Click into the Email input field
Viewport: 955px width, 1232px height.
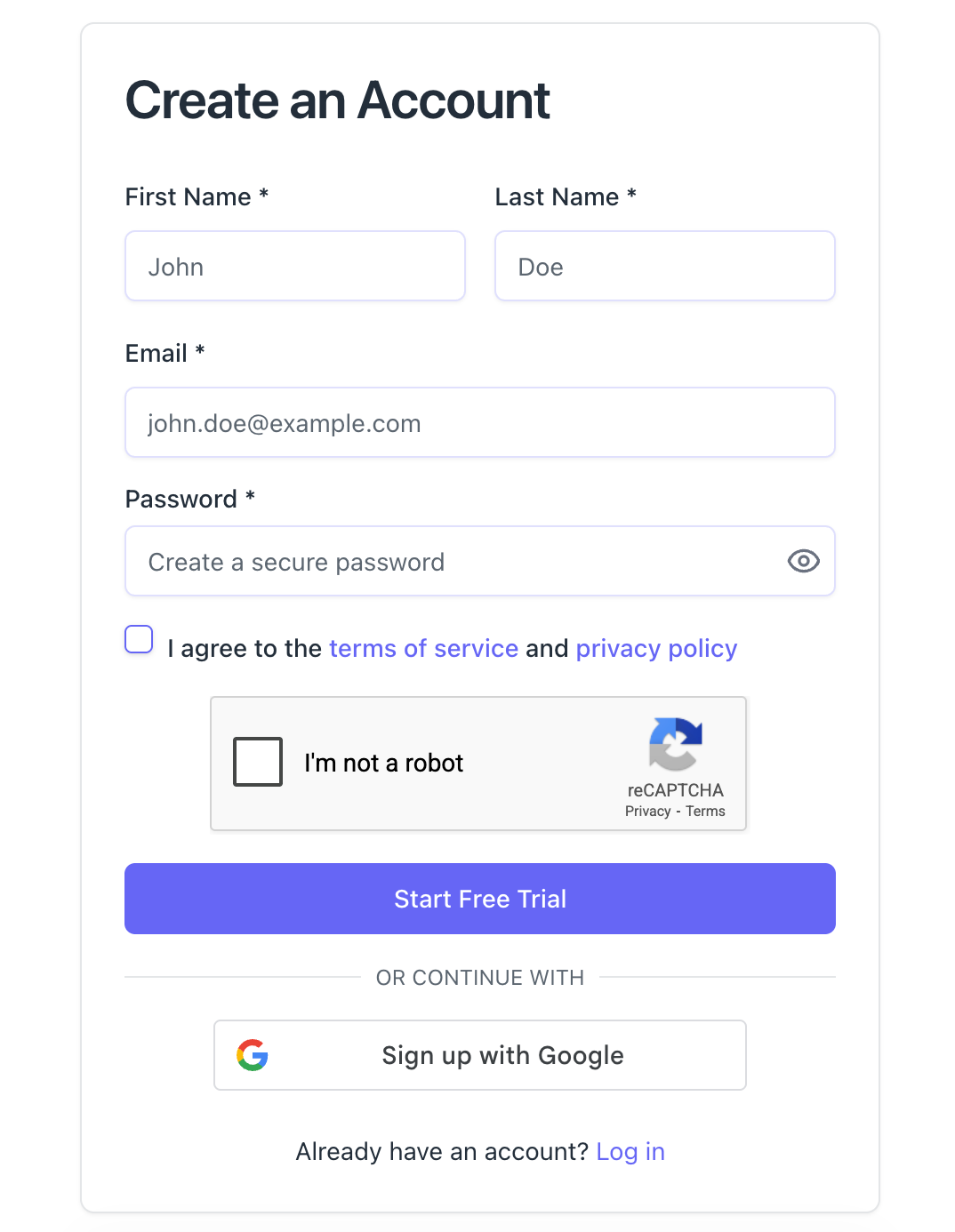coord(479,423)
